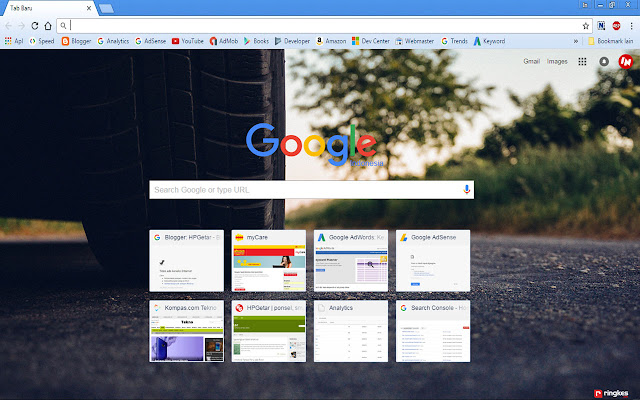Open the HPGetar ponsel thumbnail
640x400 pixels.
[x=269, y=331]
